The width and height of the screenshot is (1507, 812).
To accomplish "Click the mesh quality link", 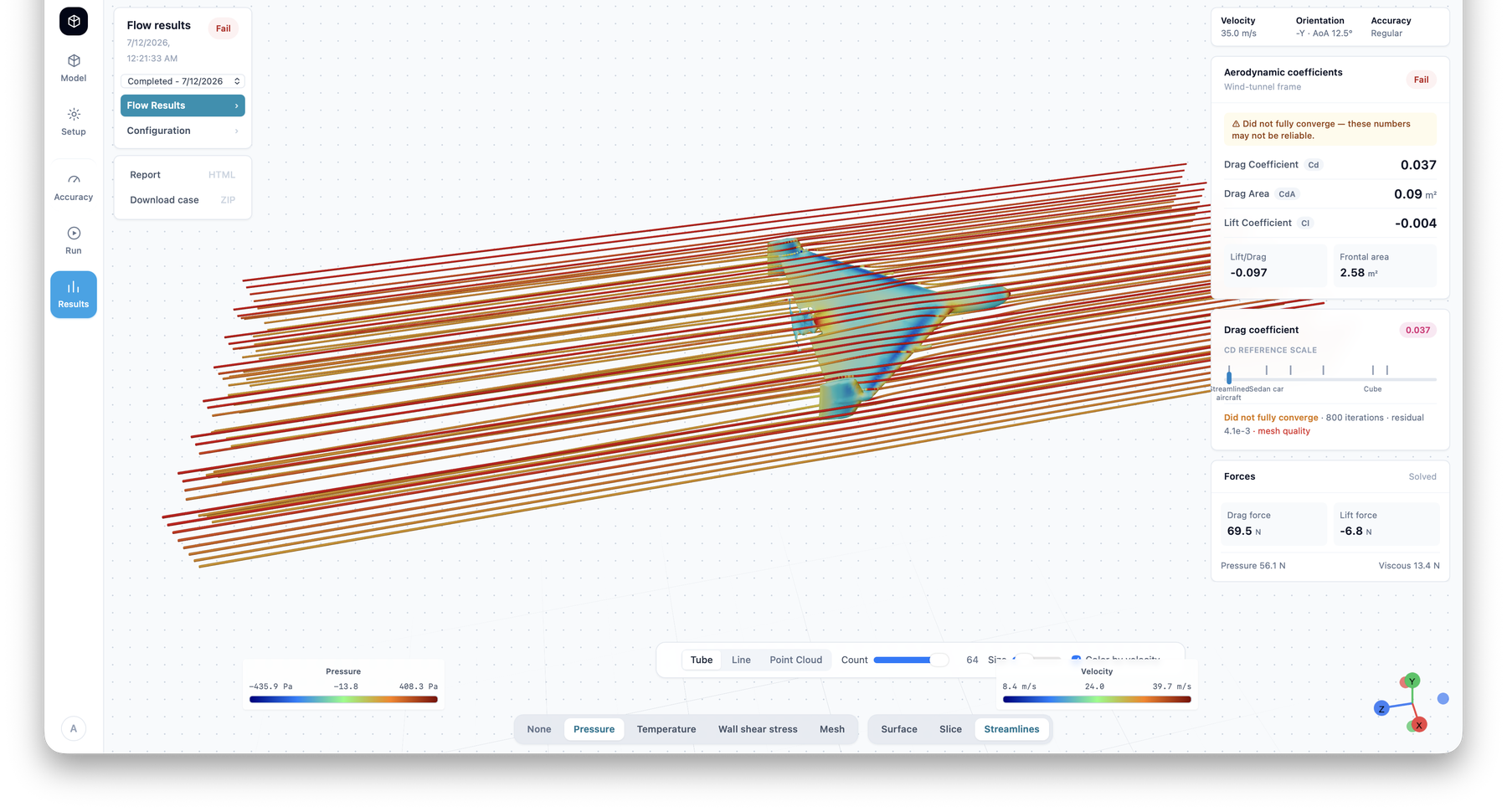I will click(1283, 431).
